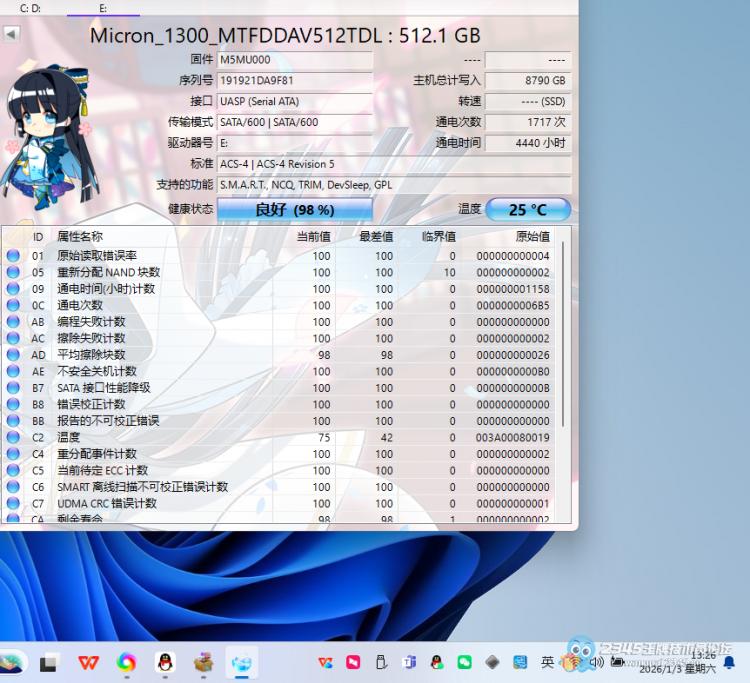Click the notification bell icon
750x683 pixels.
(728, 662)
